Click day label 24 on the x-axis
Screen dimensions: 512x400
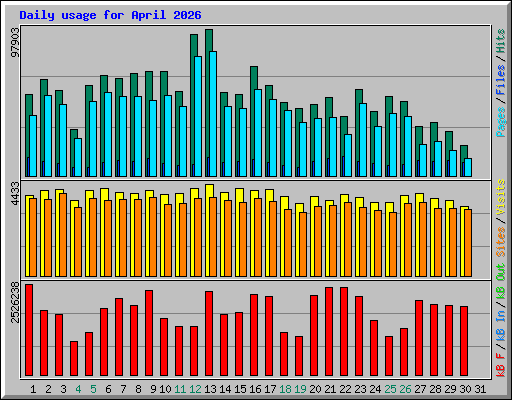tap(375, 389)
